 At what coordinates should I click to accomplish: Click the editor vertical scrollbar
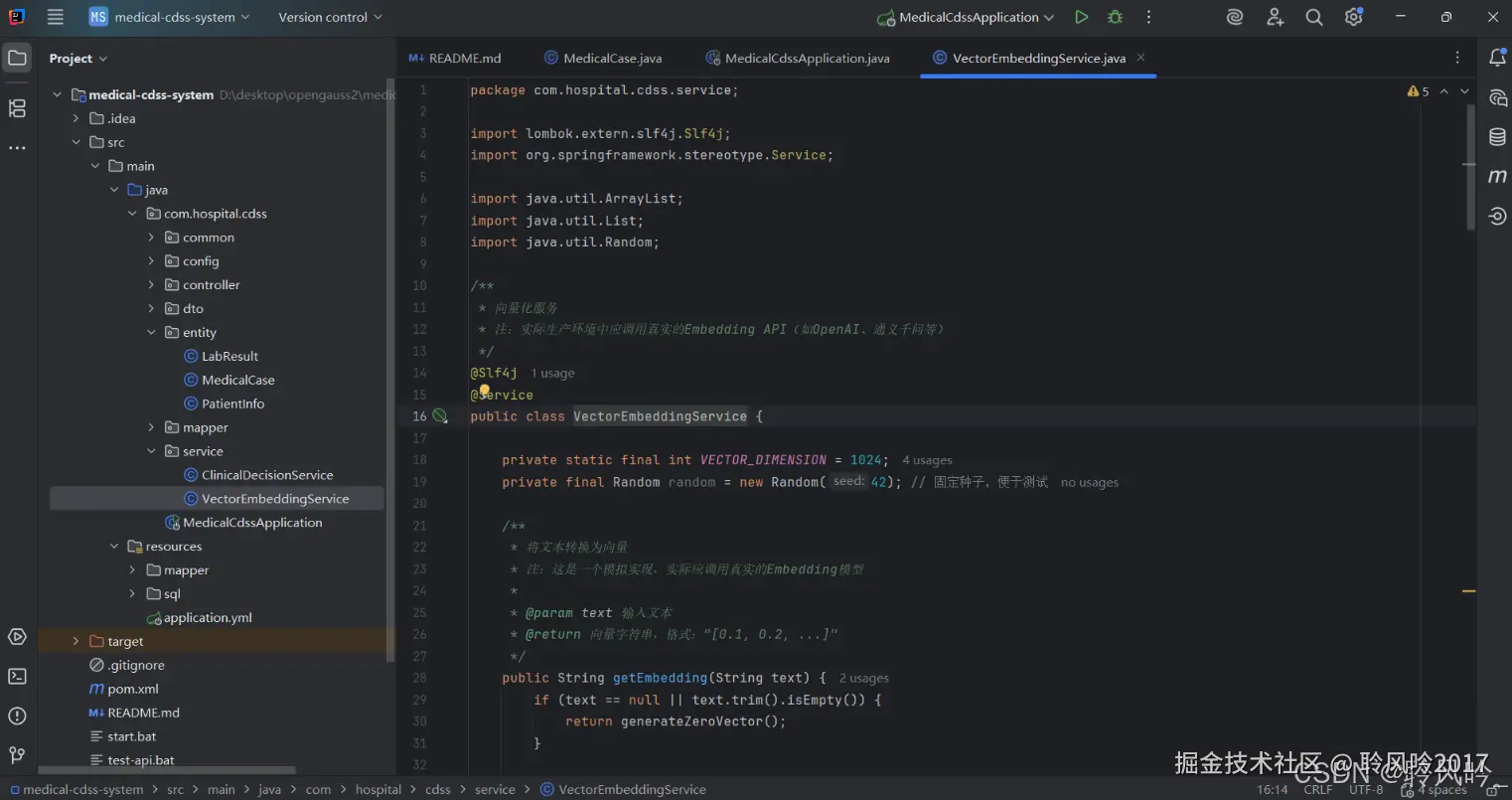(1470, 167)
